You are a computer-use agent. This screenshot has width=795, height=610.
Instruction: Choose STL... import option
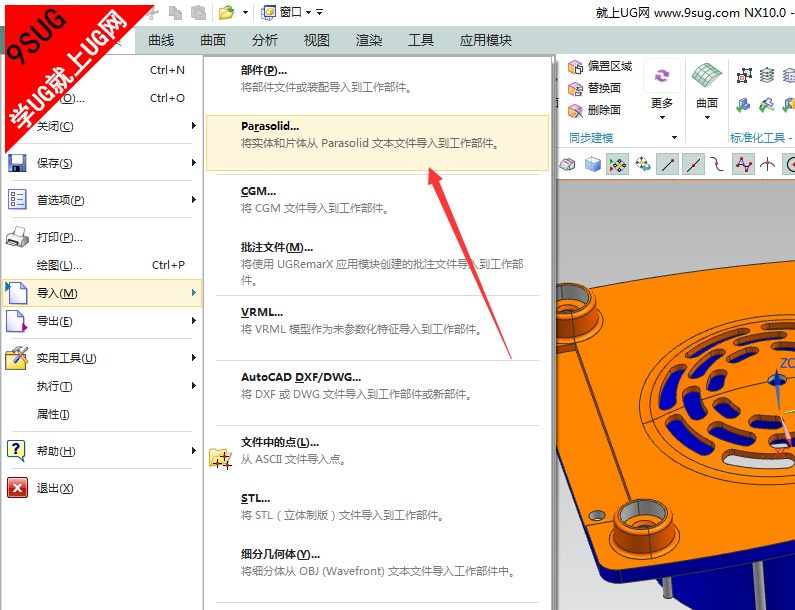coord(377,506)
